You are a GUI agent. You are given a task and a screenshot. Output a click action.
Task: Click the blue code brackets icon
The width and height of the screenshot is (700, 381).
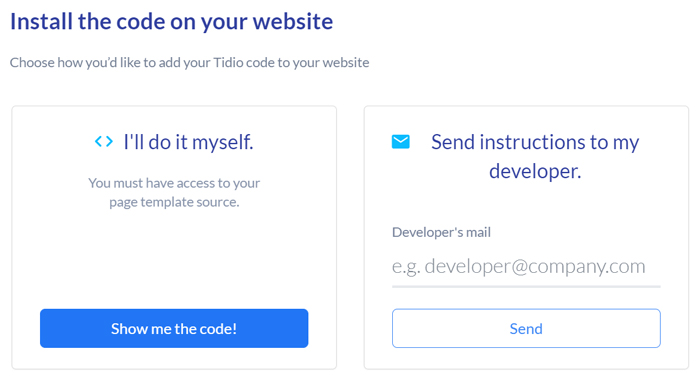[x=104, y=142]
